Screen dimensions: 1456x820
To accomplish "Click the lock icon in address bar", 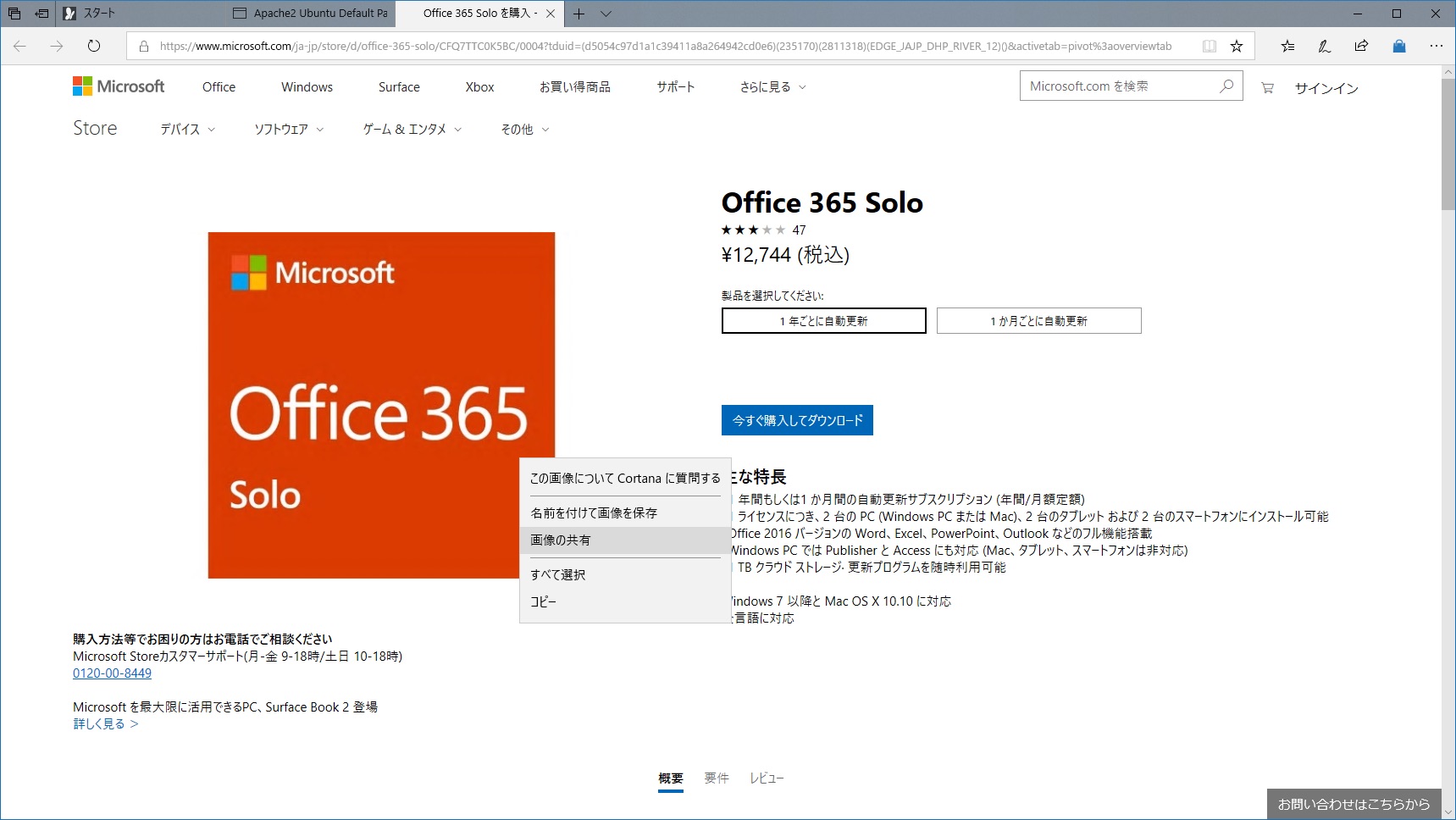I will (144, 47).
